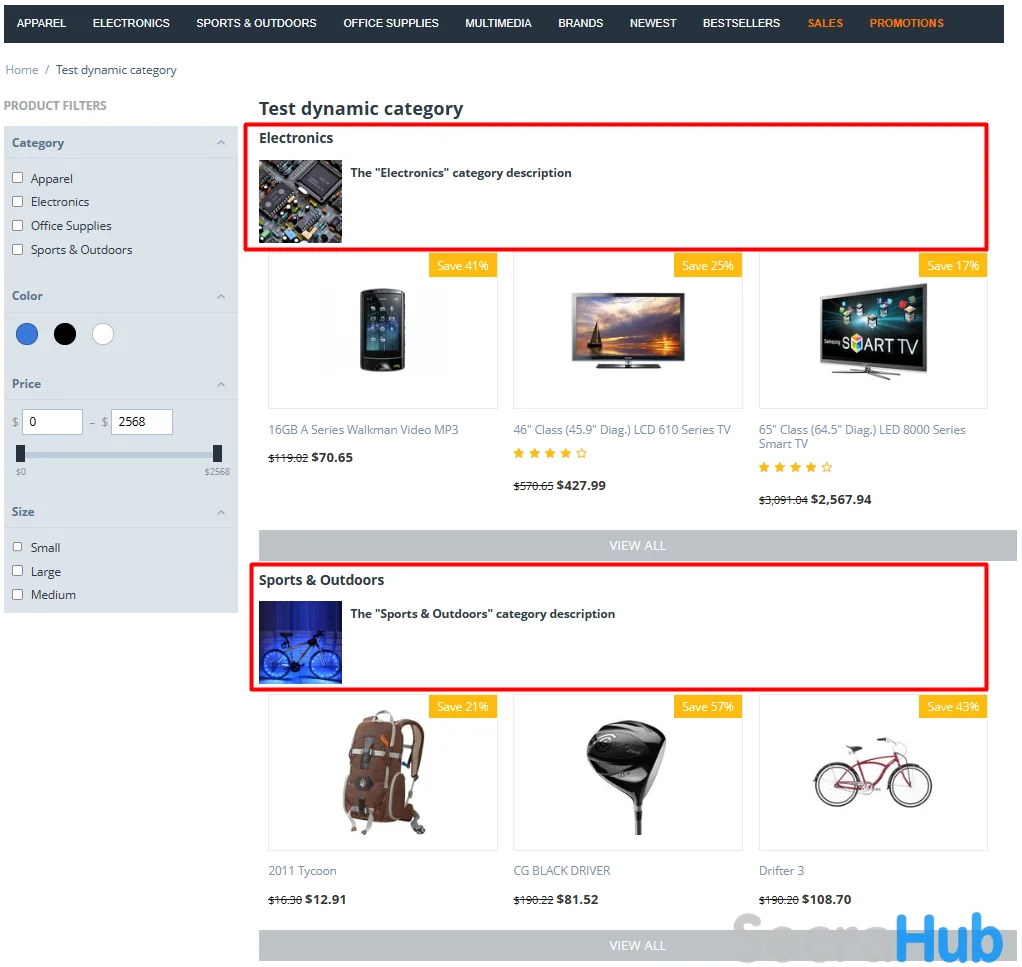Screen dimensions: 1022x967
Task: Collapse the Color filter chevron
Action: click(x=221, y=296)
